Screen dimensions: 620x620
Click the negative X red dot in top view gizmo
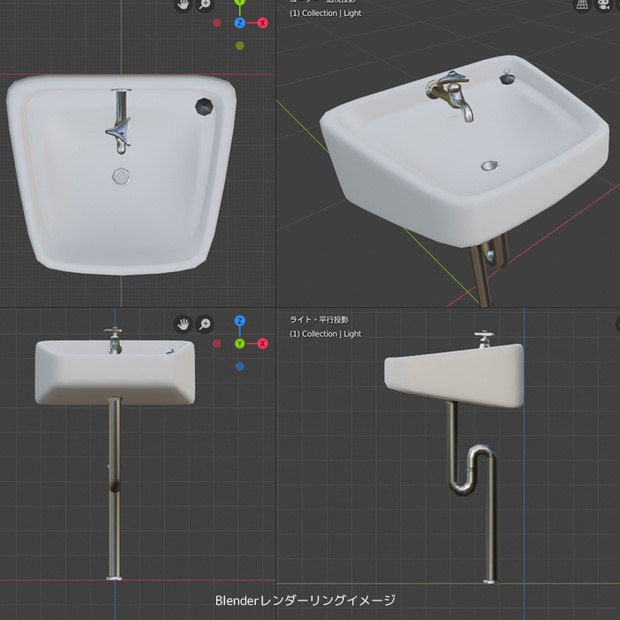(217, 23)
